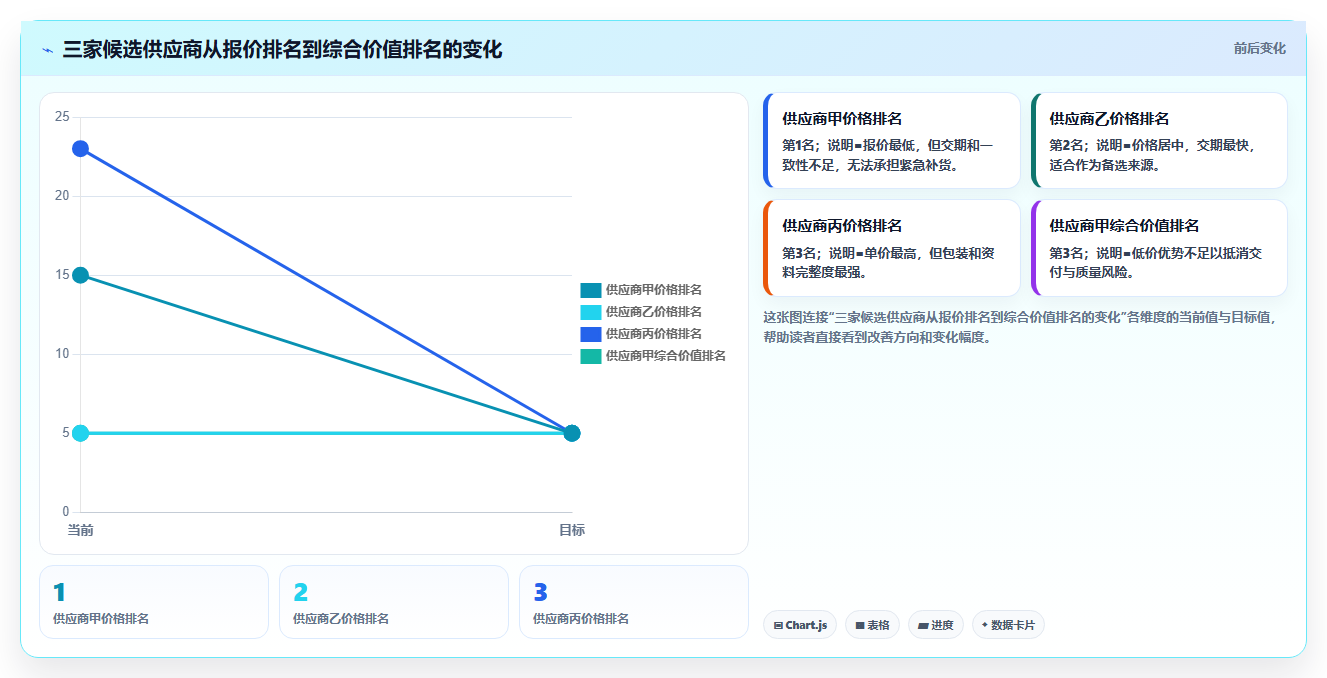1327x678 pixels.
Task: Click the y-axis label 20
Action: 62,196
